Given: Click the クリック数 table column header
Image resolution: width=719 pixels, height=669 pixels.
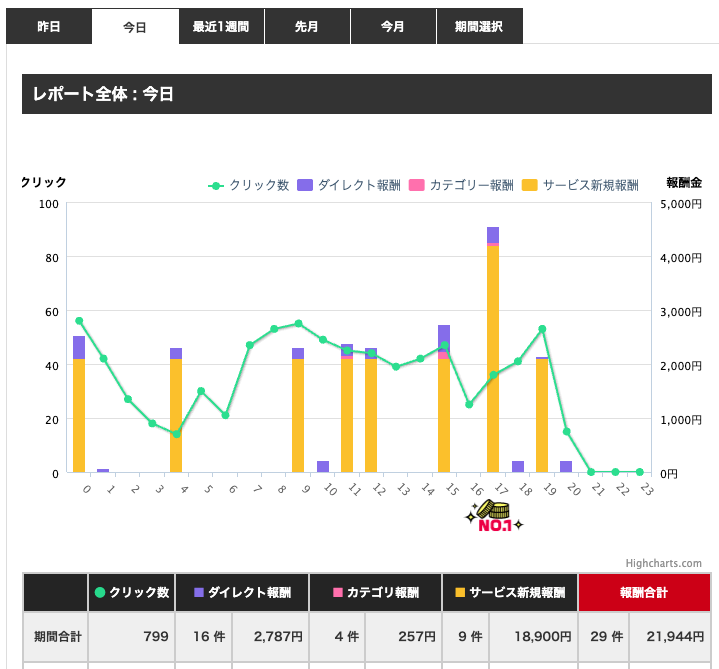Looking at the screenshot, I should tap(132, 592).
